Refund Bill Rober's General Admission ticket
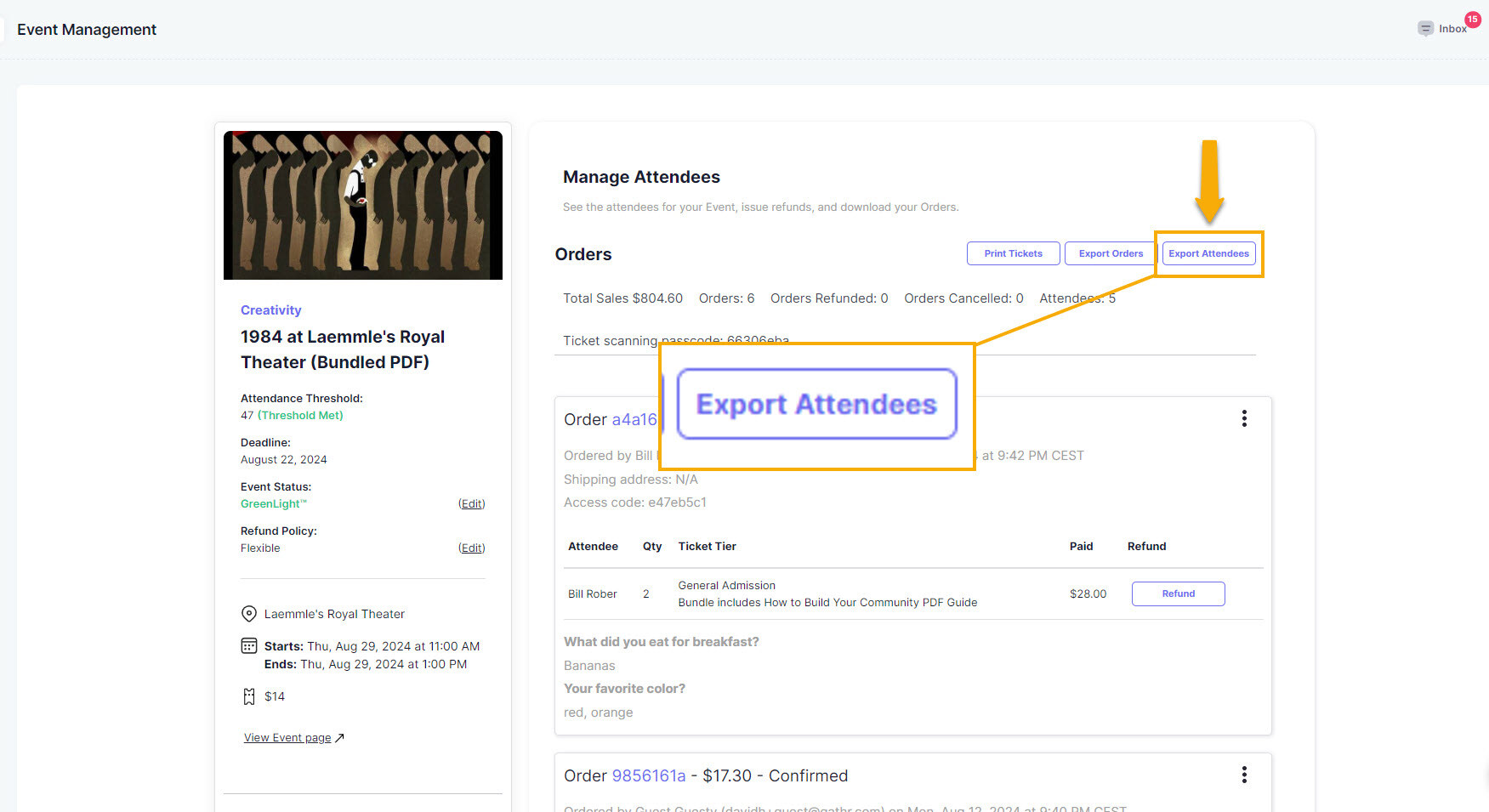The image size is (1489, 812). [1178, 593]
